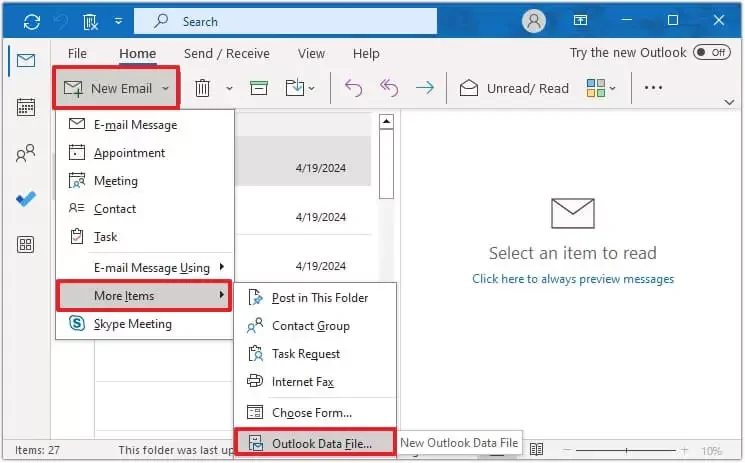Click the zoom out minus button

568,450
